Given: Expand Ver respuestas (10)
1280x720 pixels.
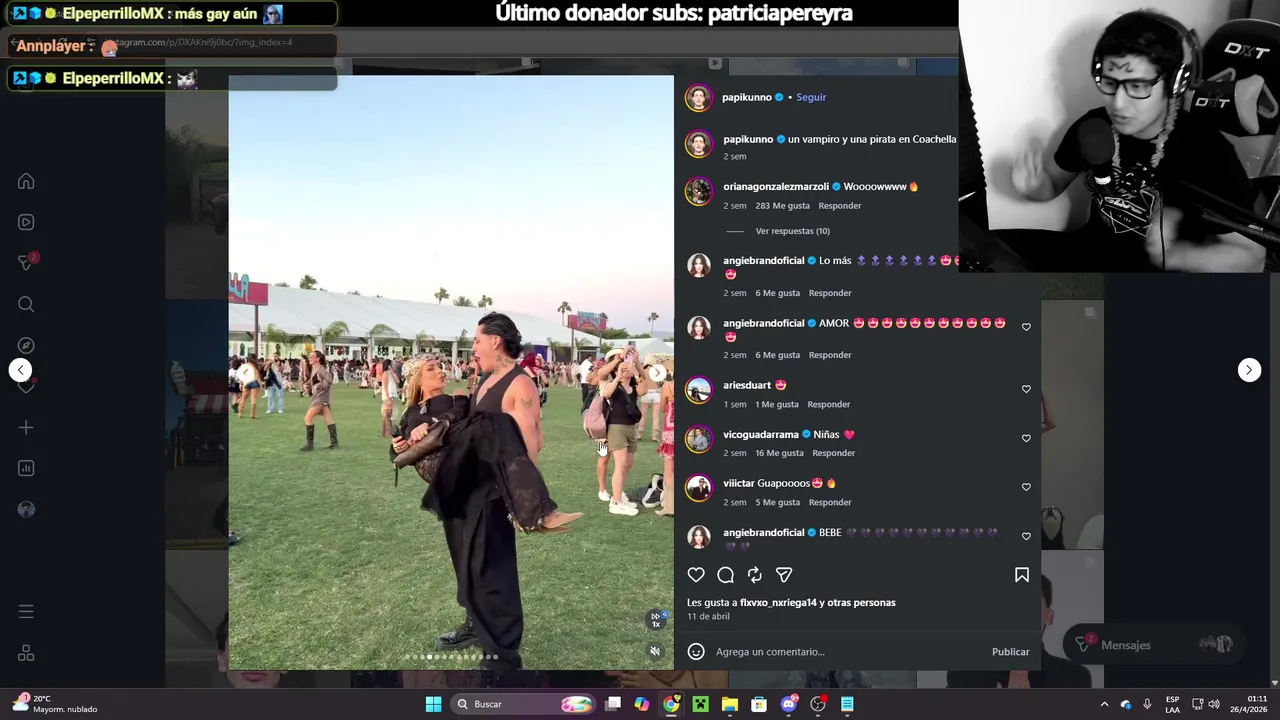Looking at the screenshot, I should click(x=792, y=231).
